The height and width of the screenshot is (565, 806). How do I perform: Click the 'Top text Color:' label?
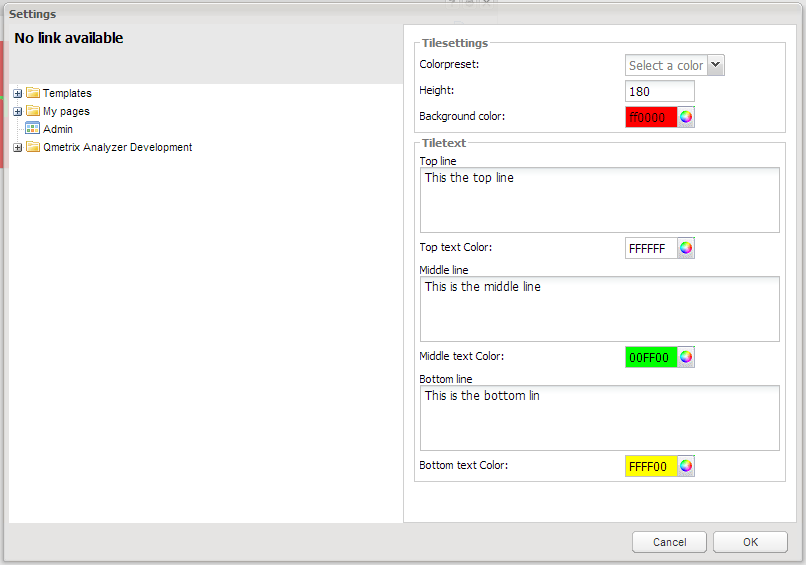(455, 247)
